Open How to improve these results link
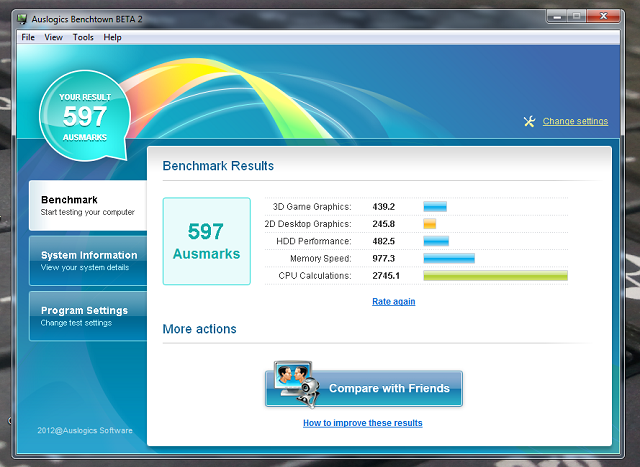The image size is (640, 467). click(x=362, y=423)
